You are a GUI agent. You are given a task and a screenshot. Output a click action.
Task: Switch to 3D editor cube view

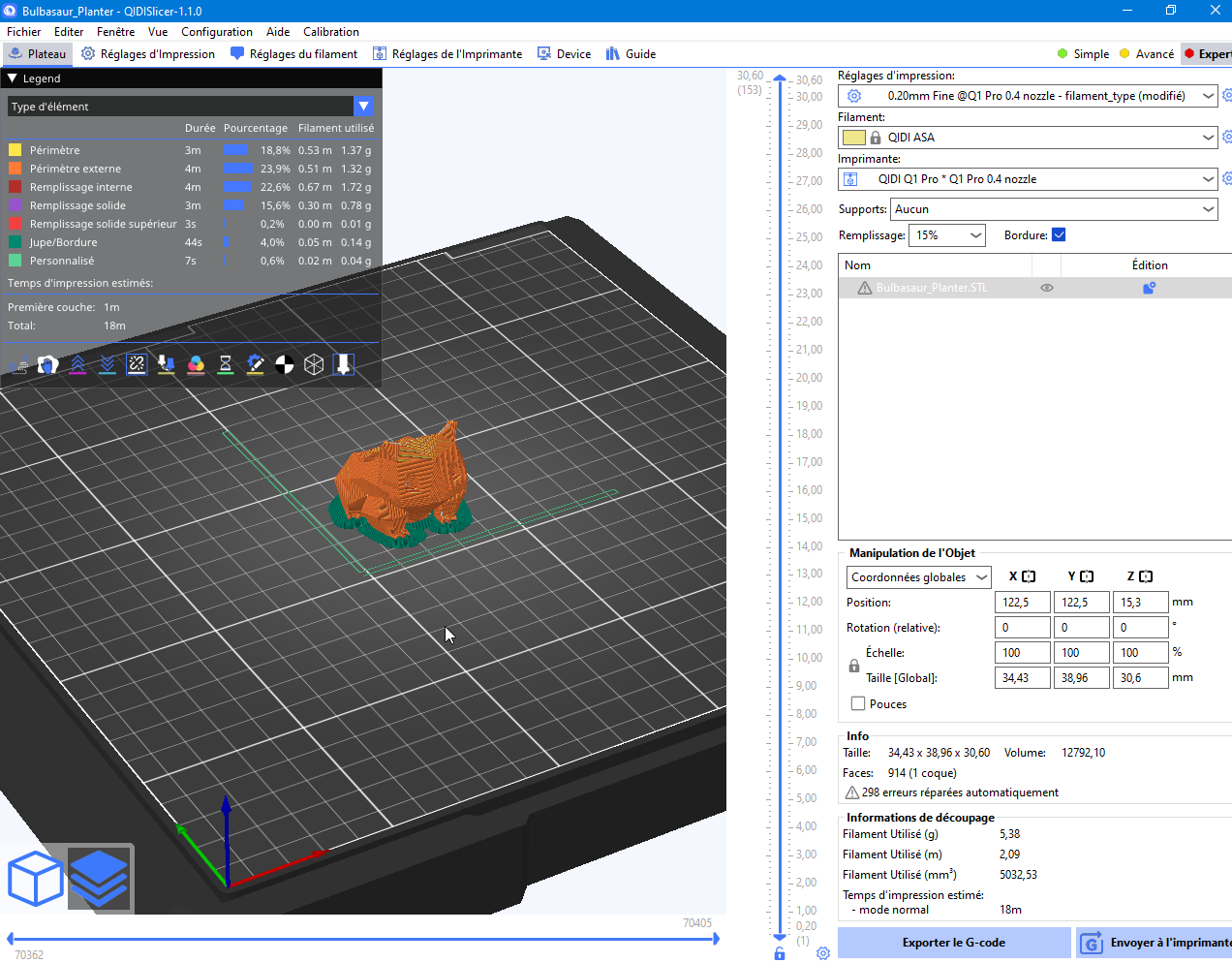tap(35, 878)
